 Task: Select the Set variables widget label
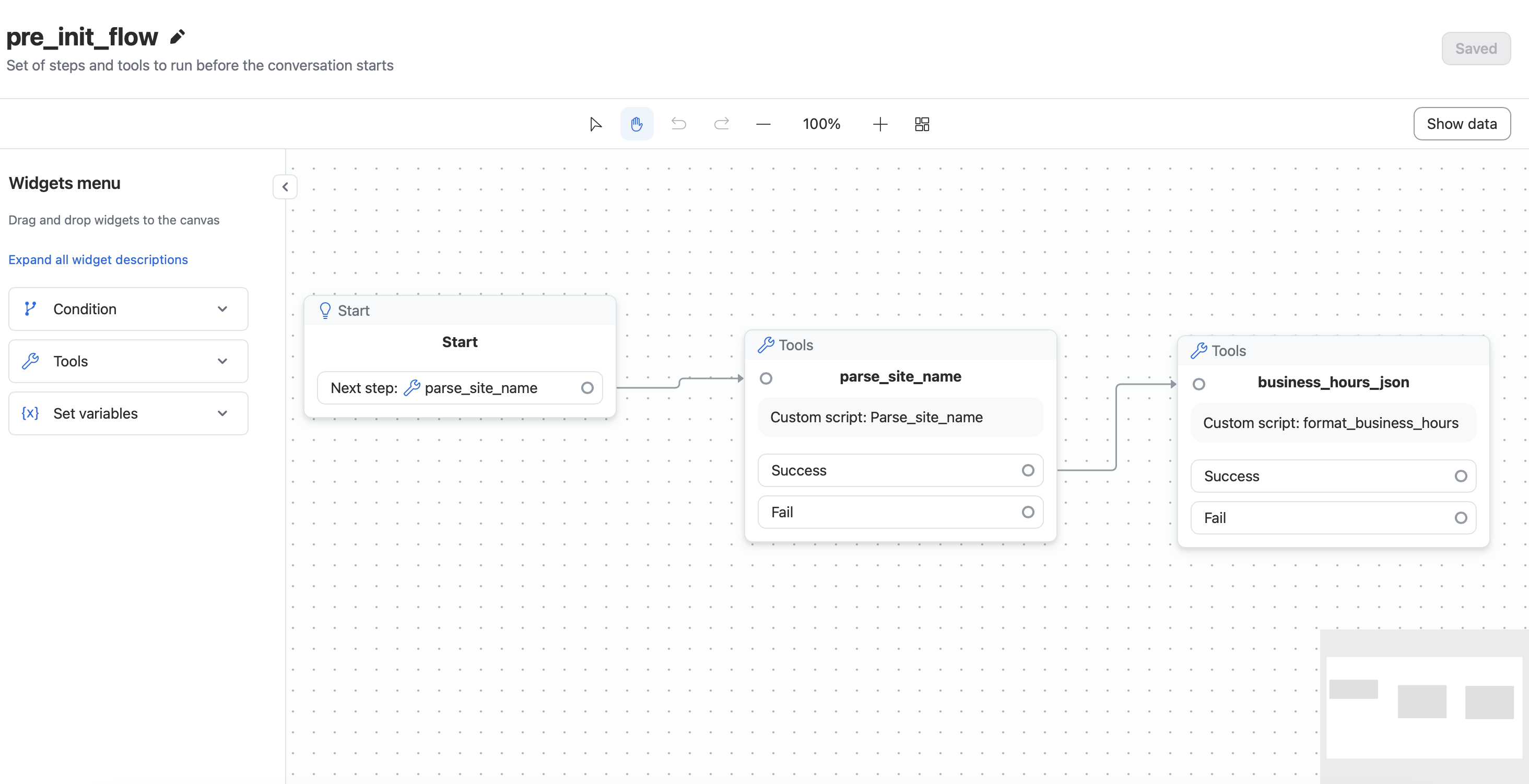point(96,414)
